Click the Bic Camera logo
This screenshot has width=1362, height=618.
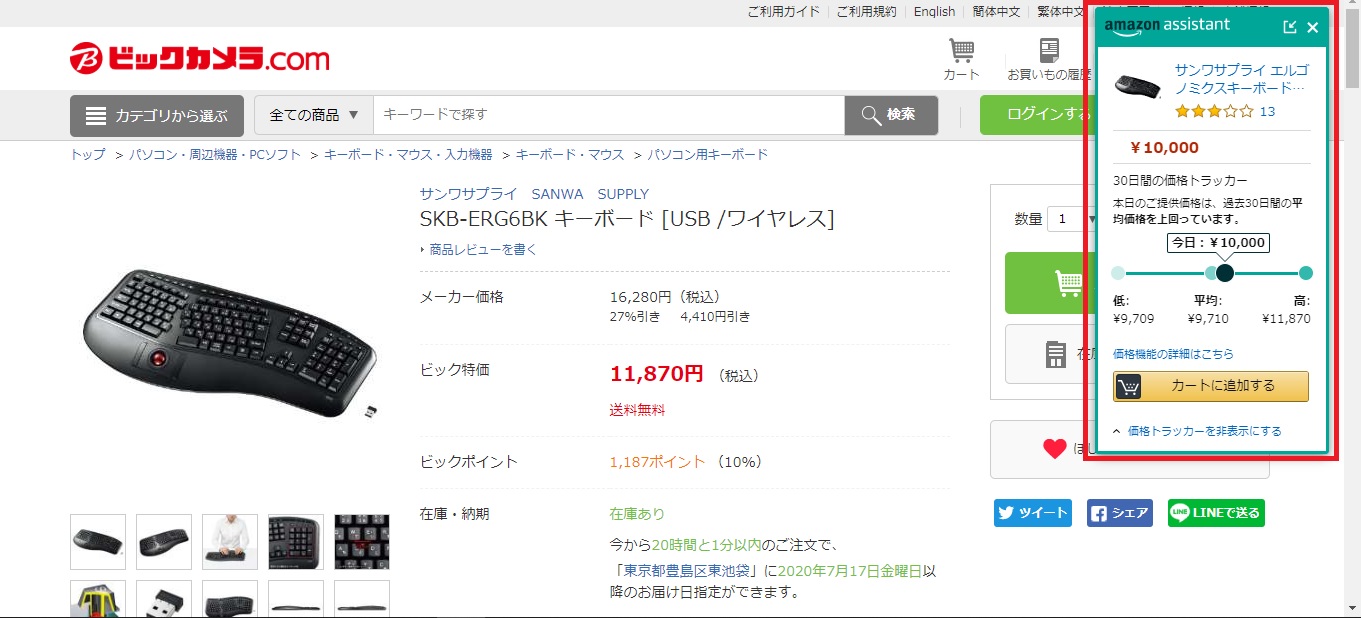tap(199, 58)
